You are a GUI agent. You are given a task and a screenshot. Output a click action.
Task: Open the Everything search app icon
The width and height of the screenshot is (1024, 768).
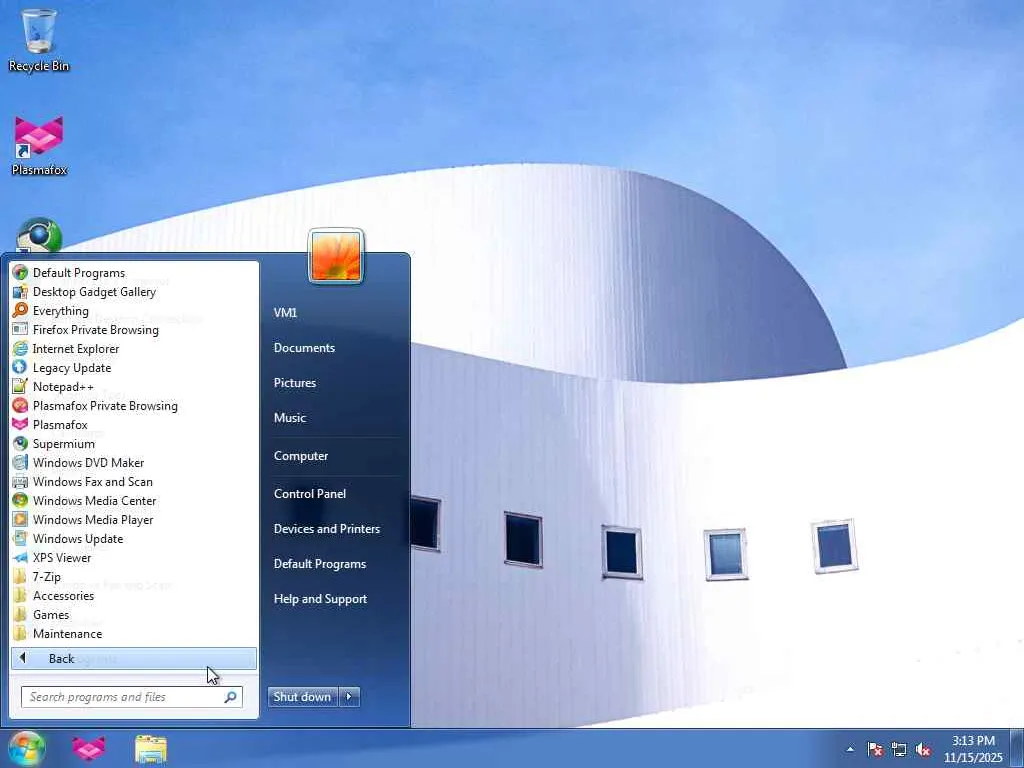20,310
